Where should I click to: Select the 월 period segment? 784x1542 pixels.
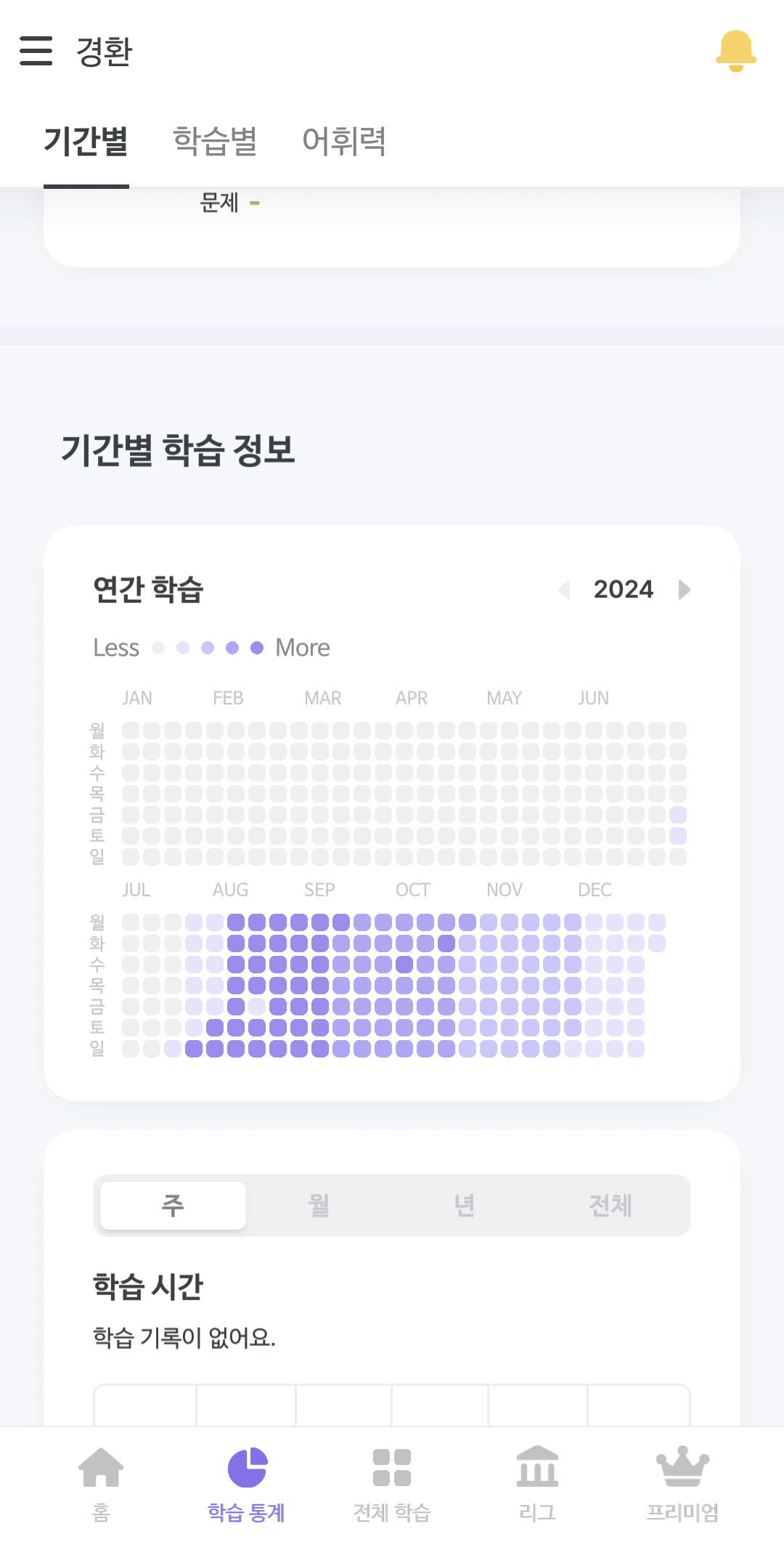(319, 1206)
